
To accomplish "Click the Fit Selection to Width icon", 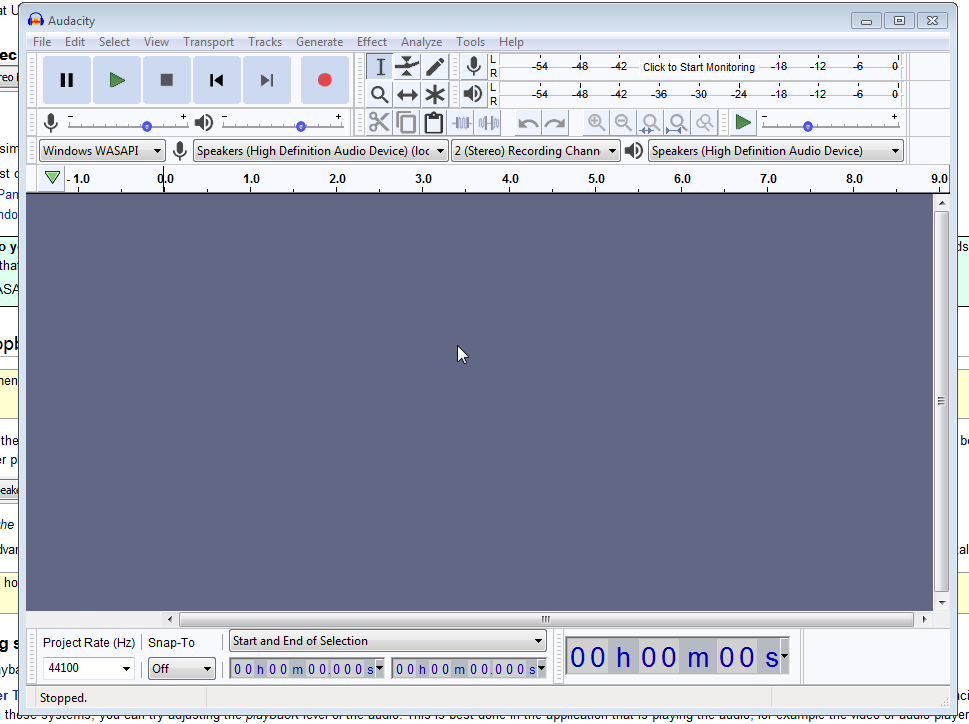I will pos(650,122).
